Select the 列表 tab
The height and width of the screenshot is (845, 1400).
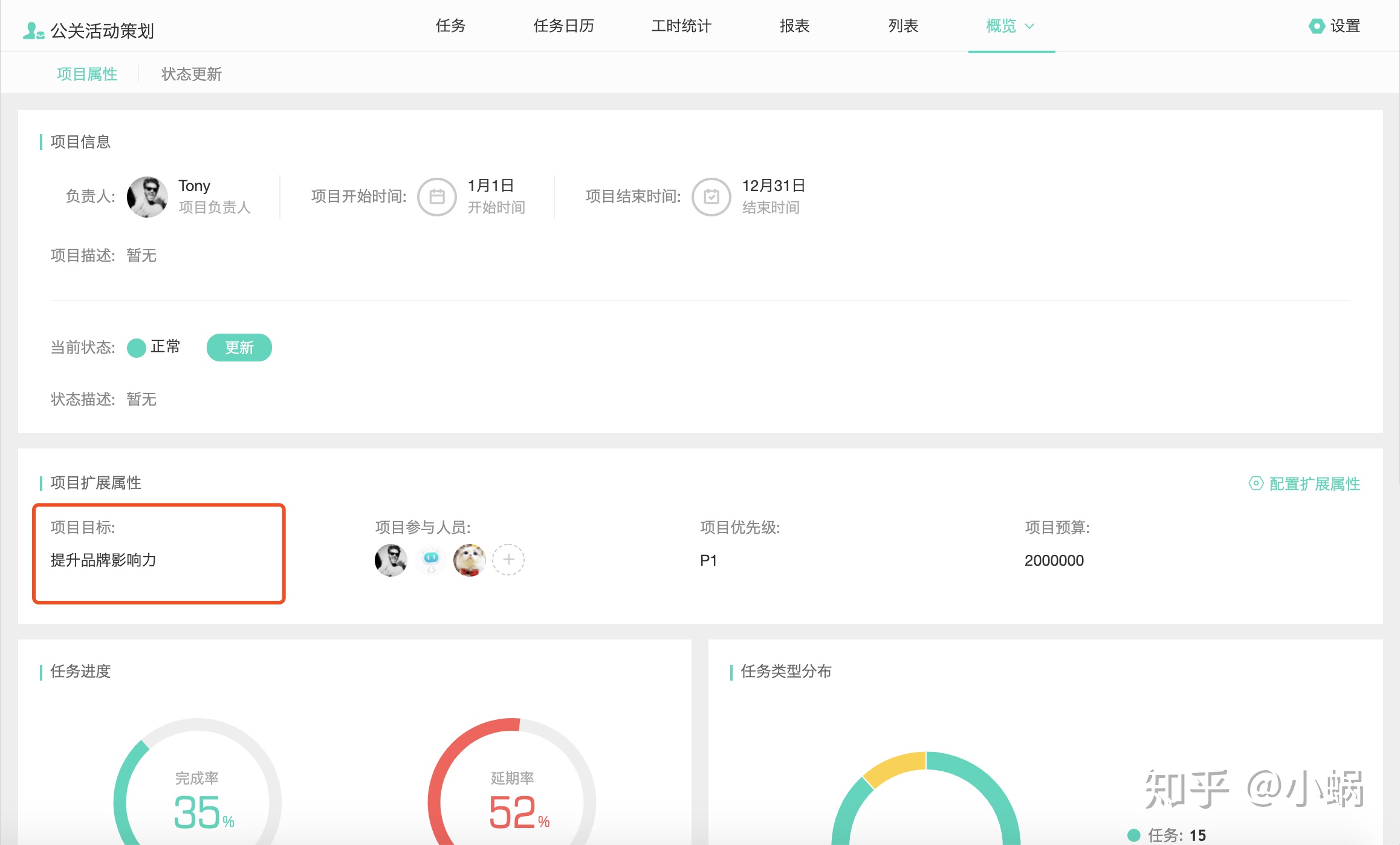coord(903,26)
